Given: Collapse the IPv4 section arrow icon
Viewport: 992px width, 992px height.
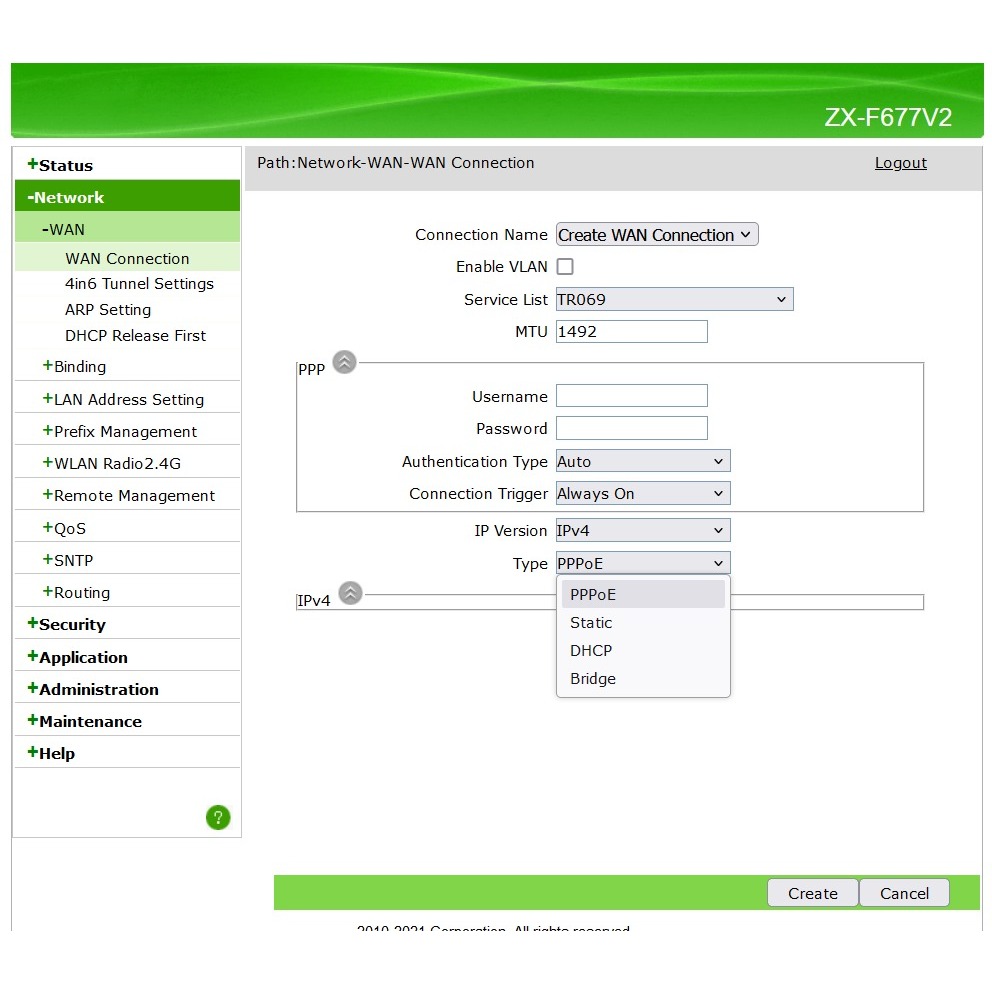Looking at the screenshot, I should [x=350, y=594].
